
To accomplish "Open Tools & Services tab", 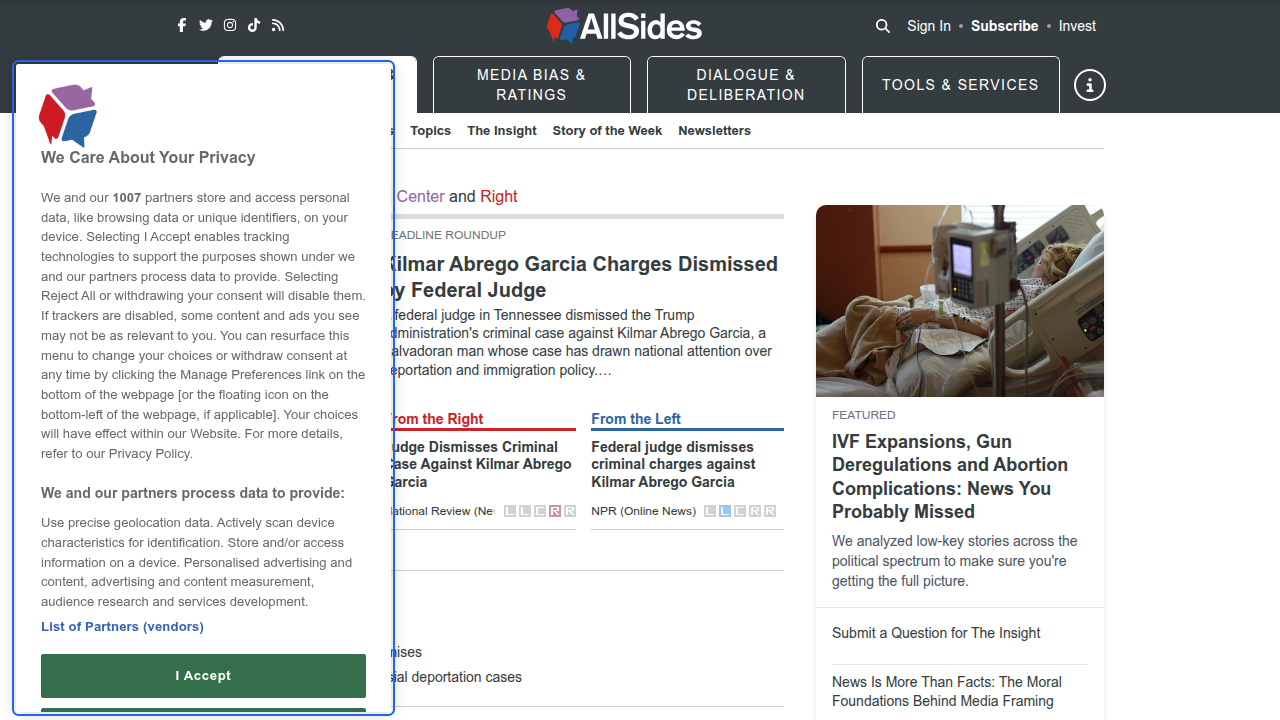I will [x=960, y=85].
